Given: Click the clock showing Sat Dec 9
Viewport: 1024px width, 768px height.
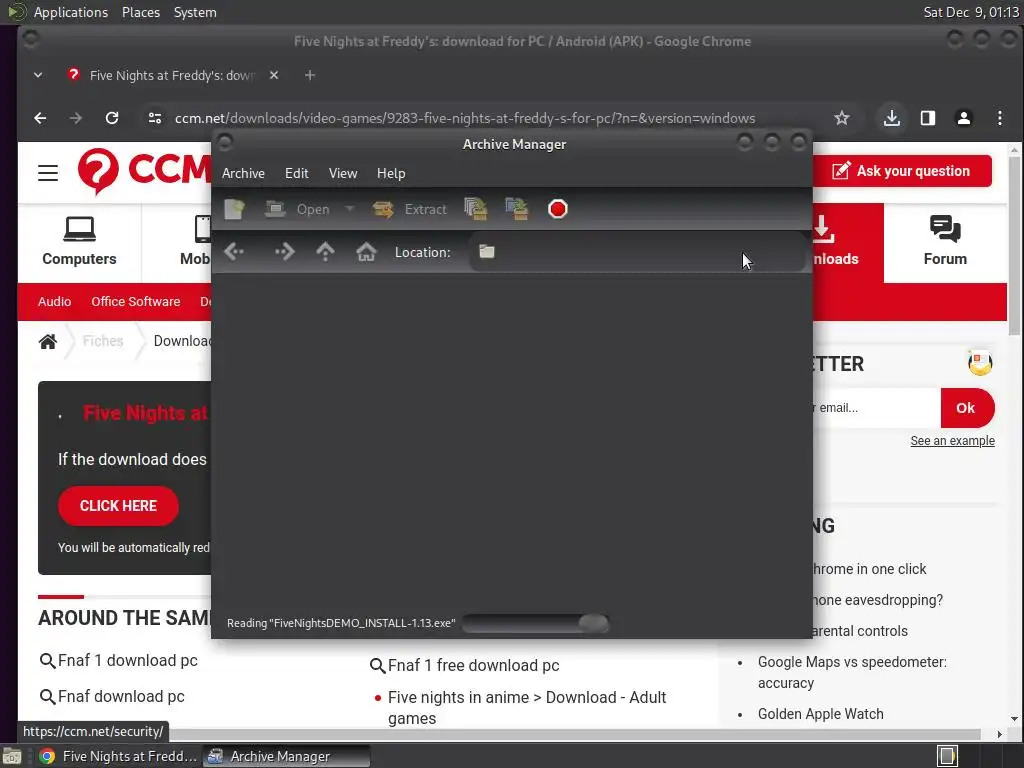Looking at the screenshot, I should coord(971,12).
